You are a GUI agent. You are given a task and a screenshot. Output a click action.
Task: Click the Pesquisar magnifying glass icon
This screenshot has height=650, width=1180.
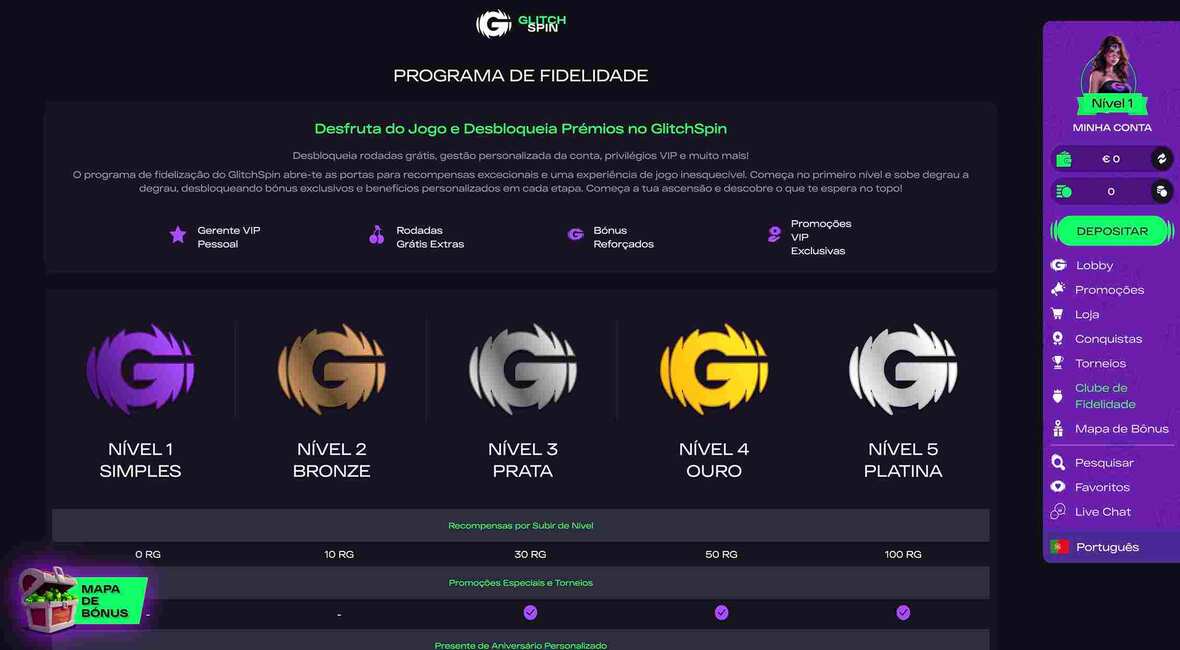(x=1059, y=462)
